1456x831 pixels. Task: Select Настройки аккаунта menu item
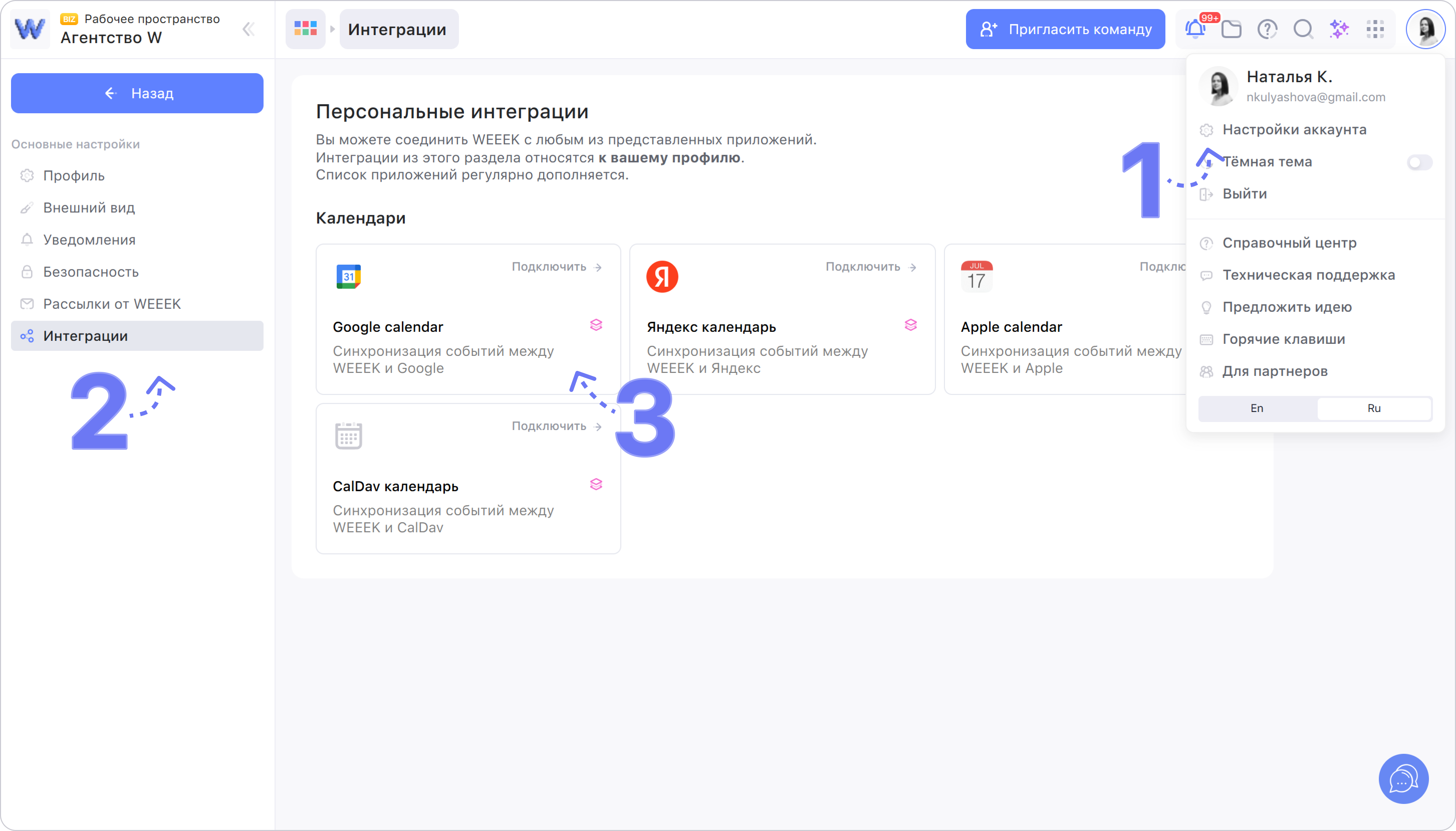pos(1294,130)
